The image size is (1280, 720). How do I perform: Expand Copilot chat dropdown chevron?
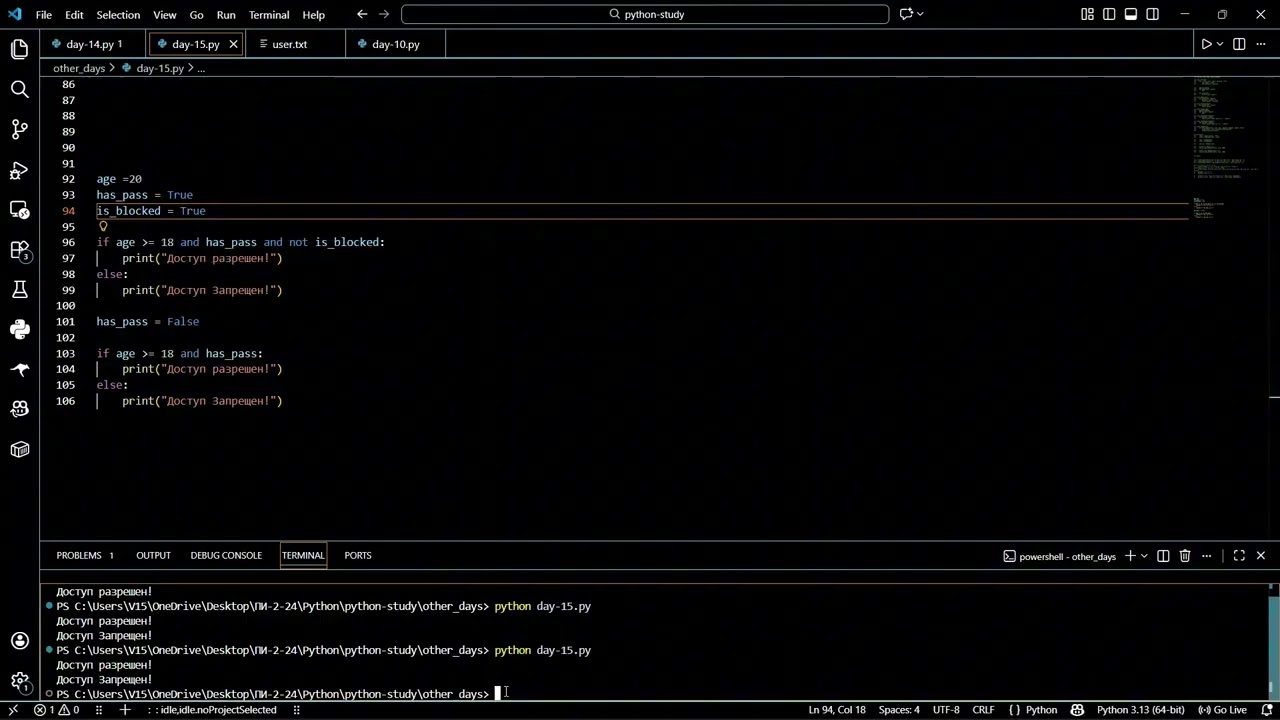(920, 14)
